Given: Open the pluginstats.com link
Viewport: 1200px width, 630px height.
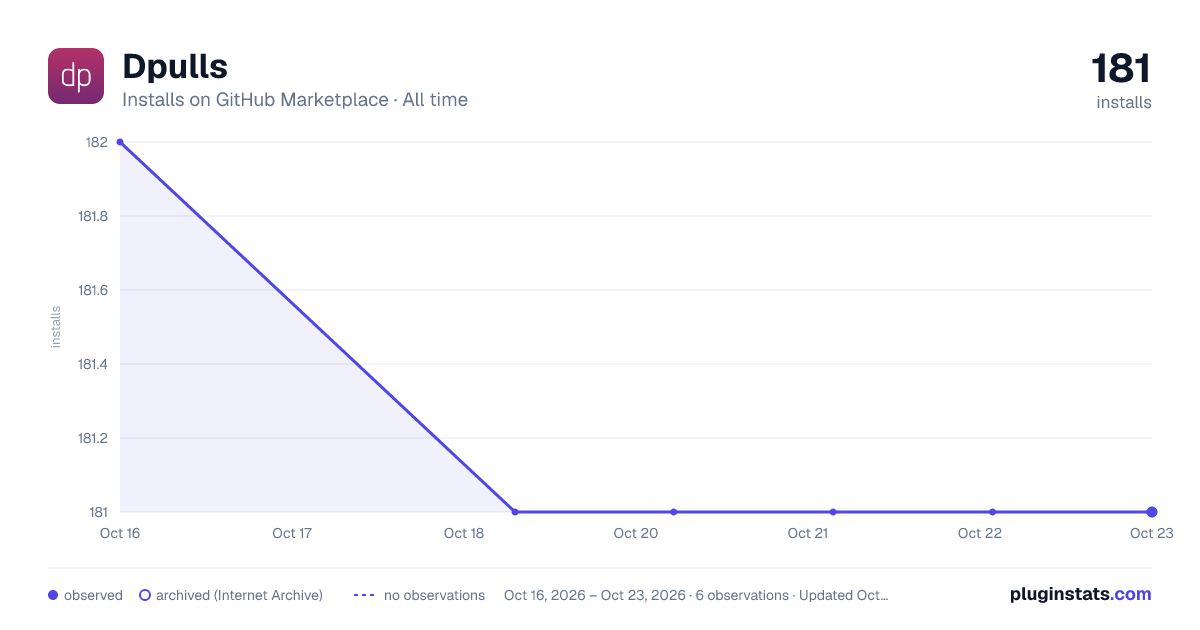Looking at the screenshot, I should [x=1081, y=594].
